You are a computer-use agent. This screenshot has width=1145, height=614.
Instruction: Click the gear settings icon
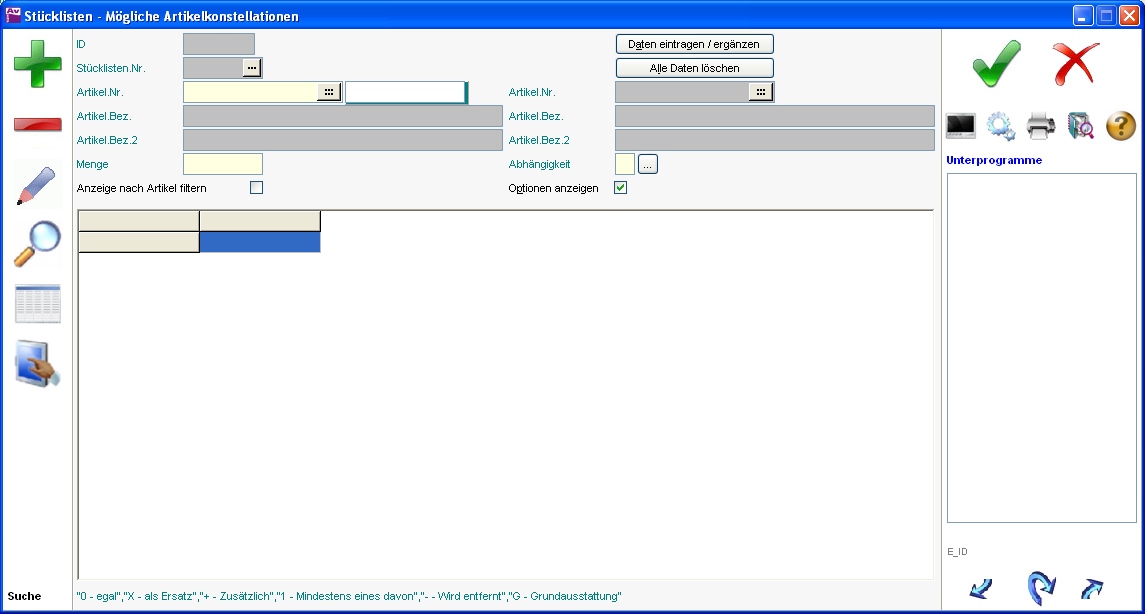[1001, 126]
